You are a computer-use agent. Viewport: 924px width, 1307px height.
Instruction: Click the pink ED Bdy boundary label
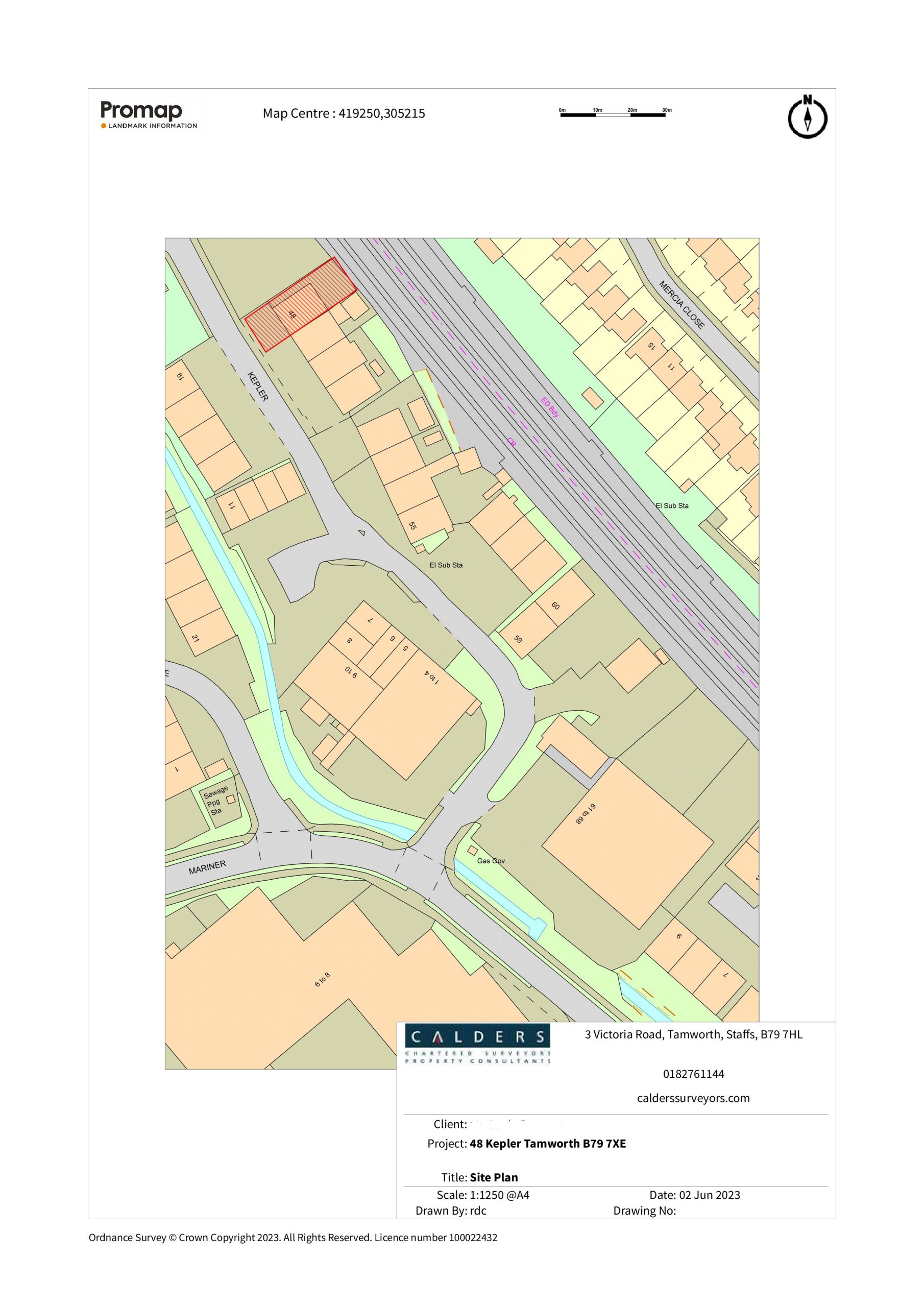click(x=550, y=407)
